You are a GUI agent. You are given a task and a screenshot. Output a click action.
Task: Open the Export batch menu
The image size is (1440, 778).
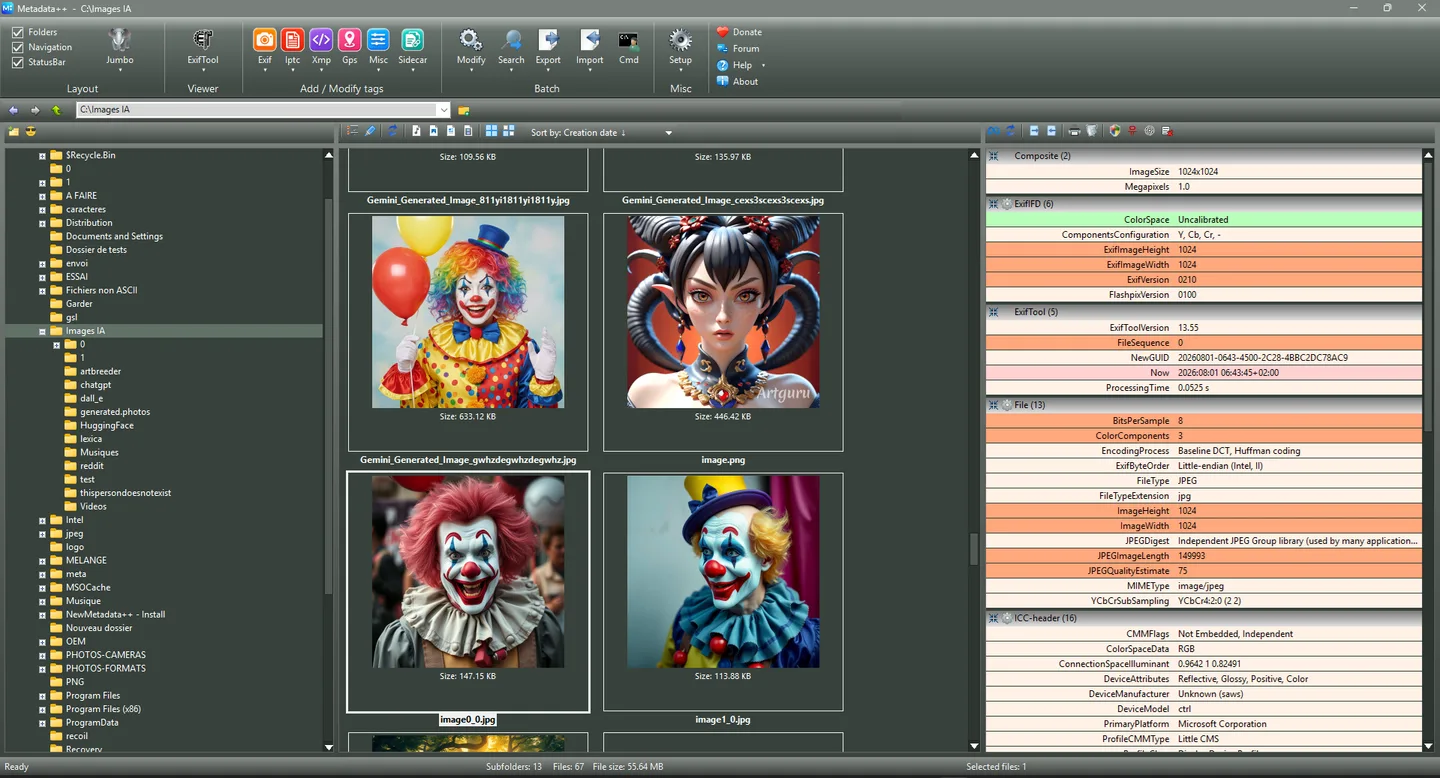point(548,46)
